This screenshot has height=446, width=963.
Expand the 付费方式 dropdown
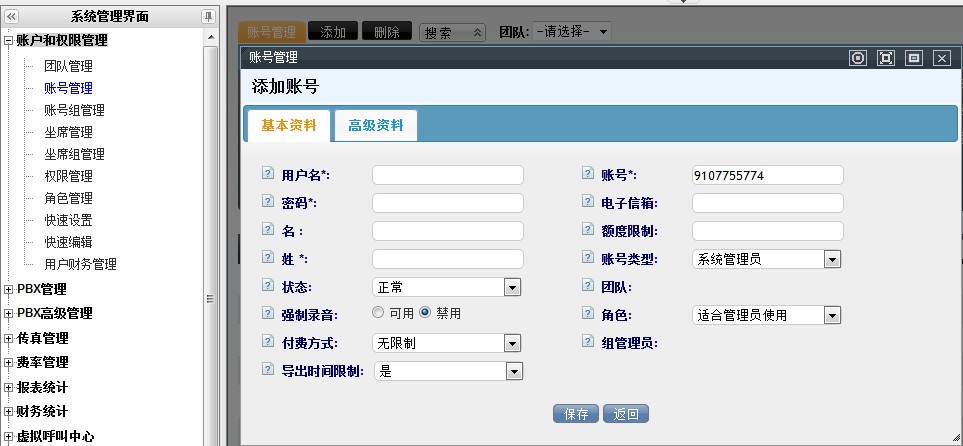[x=511, y=343]
